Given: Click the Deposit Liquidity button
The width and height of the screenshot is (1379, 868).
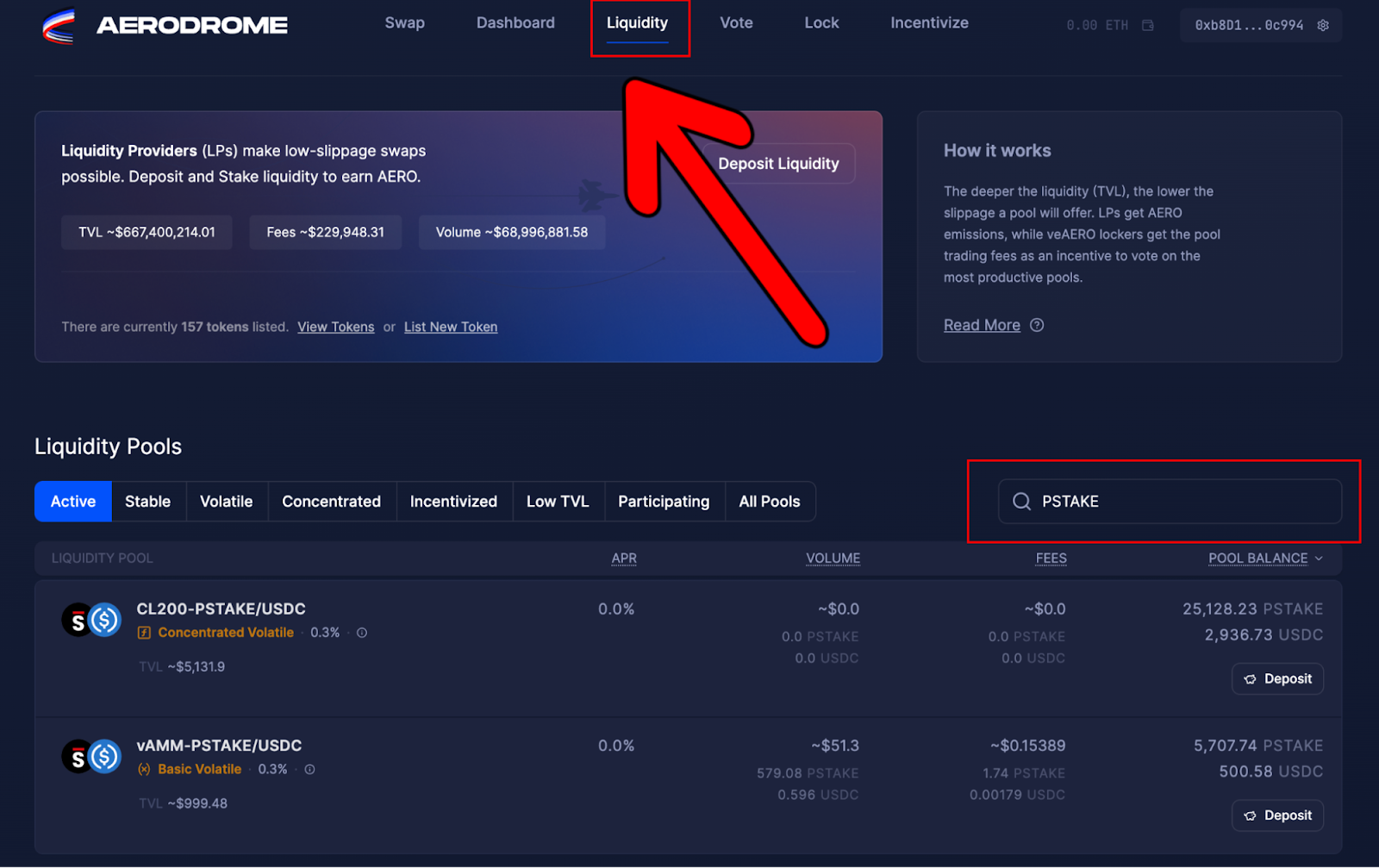Looking at the screenshot, I should [x=778, y=164].
